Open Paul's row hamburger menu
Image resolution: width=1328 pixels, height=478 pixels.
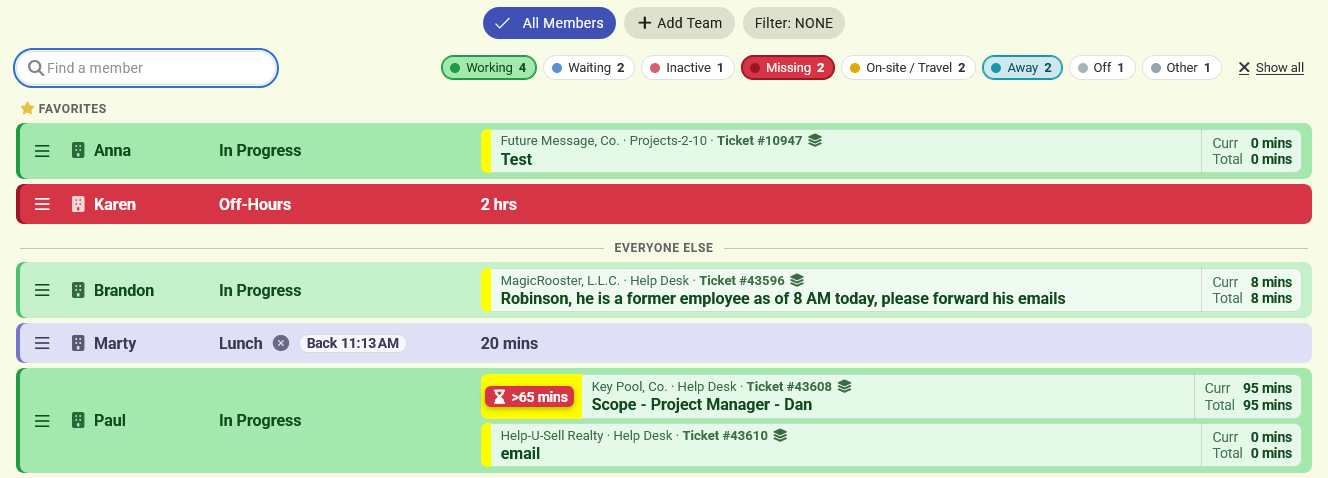tap(42, 421)
